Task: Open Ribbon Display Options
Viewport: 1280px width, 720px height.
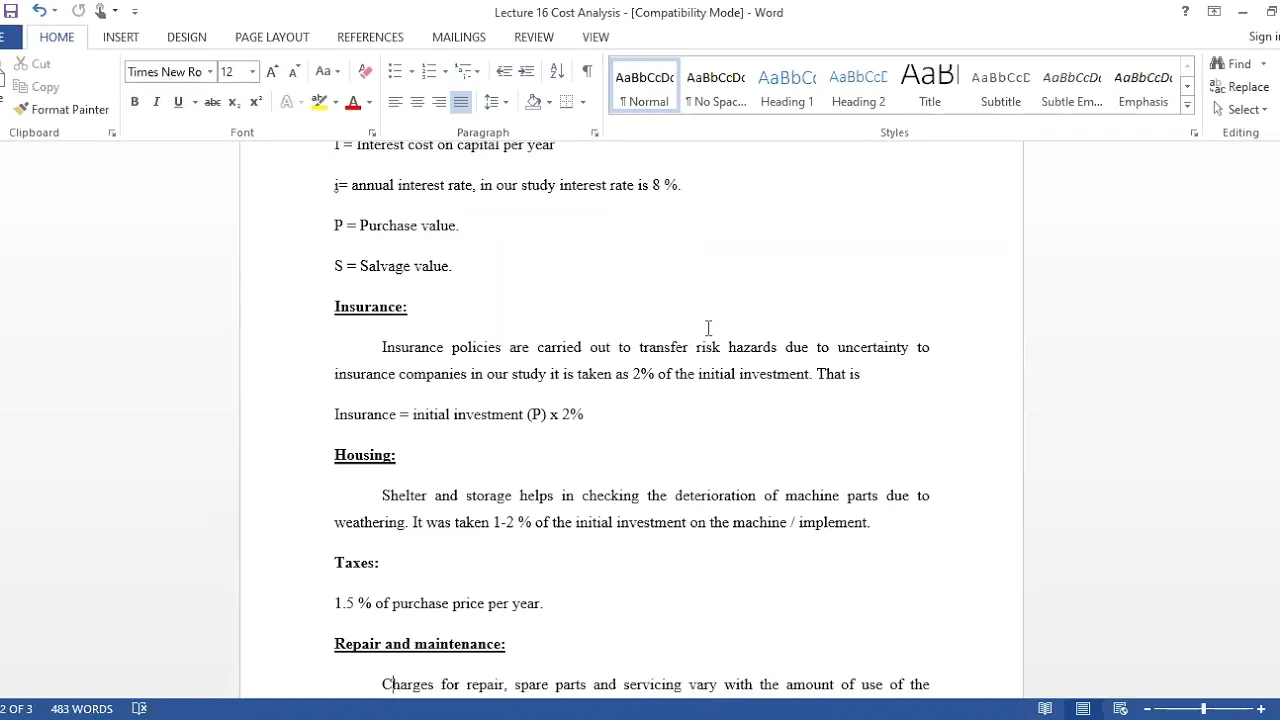Action: pos(1214,12)
